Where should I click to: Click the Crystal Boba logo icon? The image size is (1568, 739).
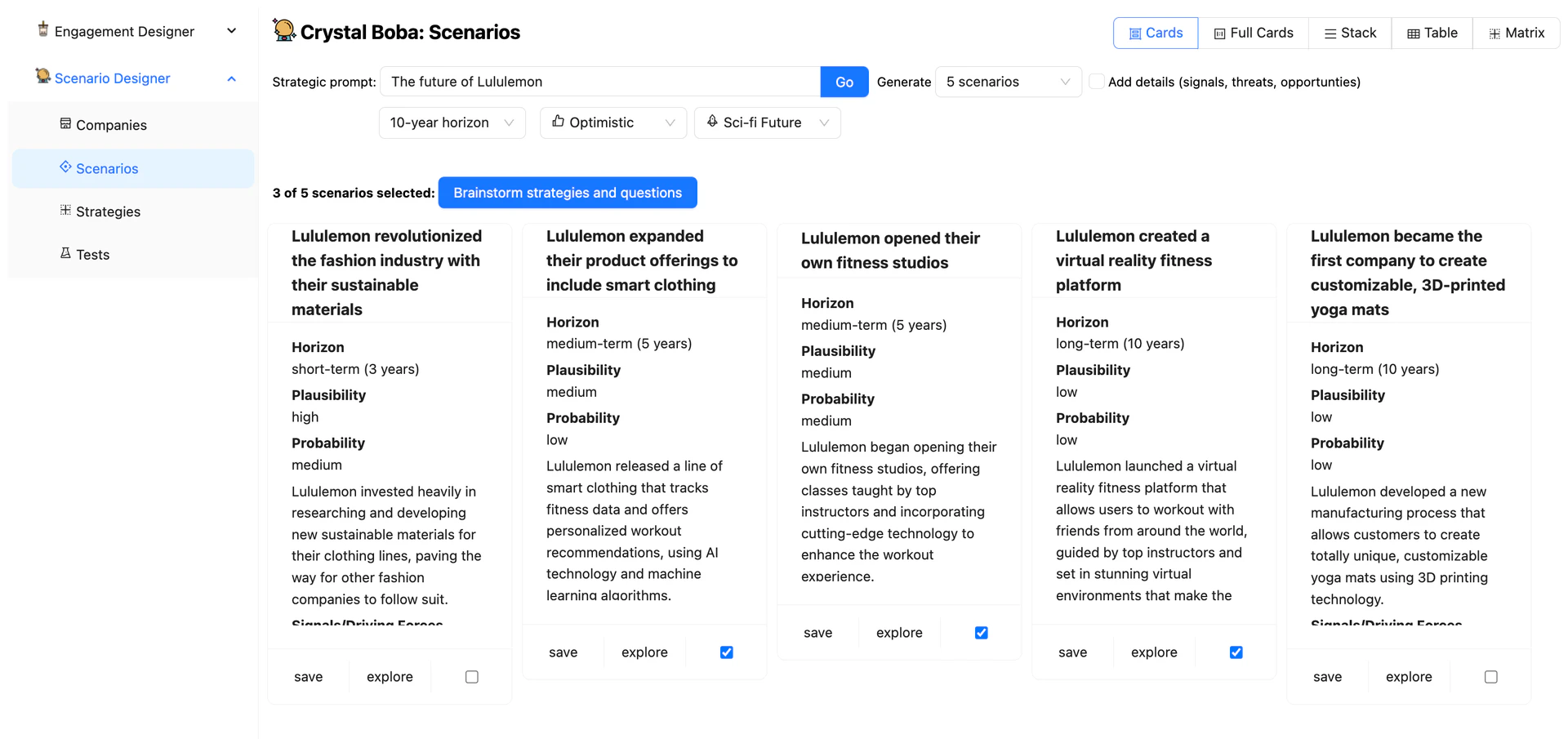click(284, 31)
